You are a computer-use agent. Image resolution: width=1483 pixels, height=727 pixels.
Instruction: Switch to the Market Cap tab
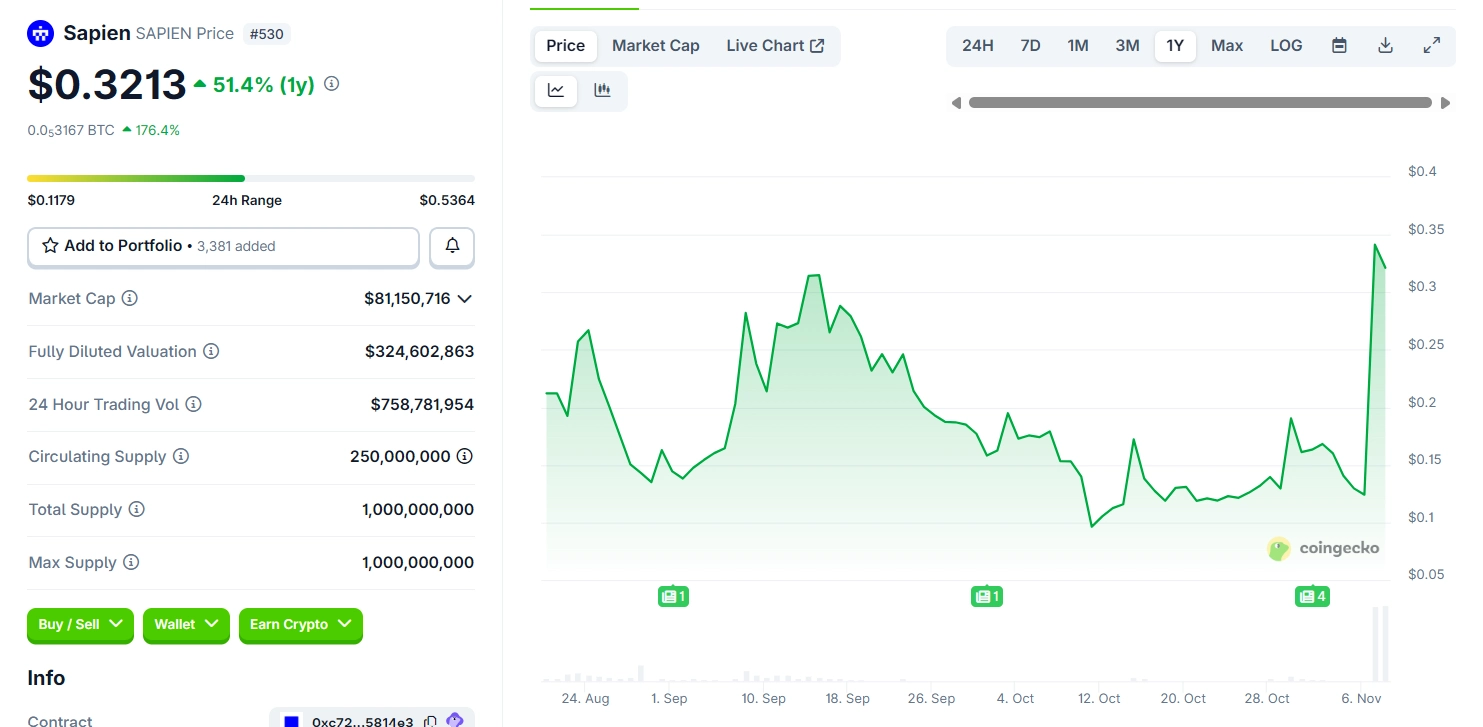pyautogui.click(x=655, y=45)
